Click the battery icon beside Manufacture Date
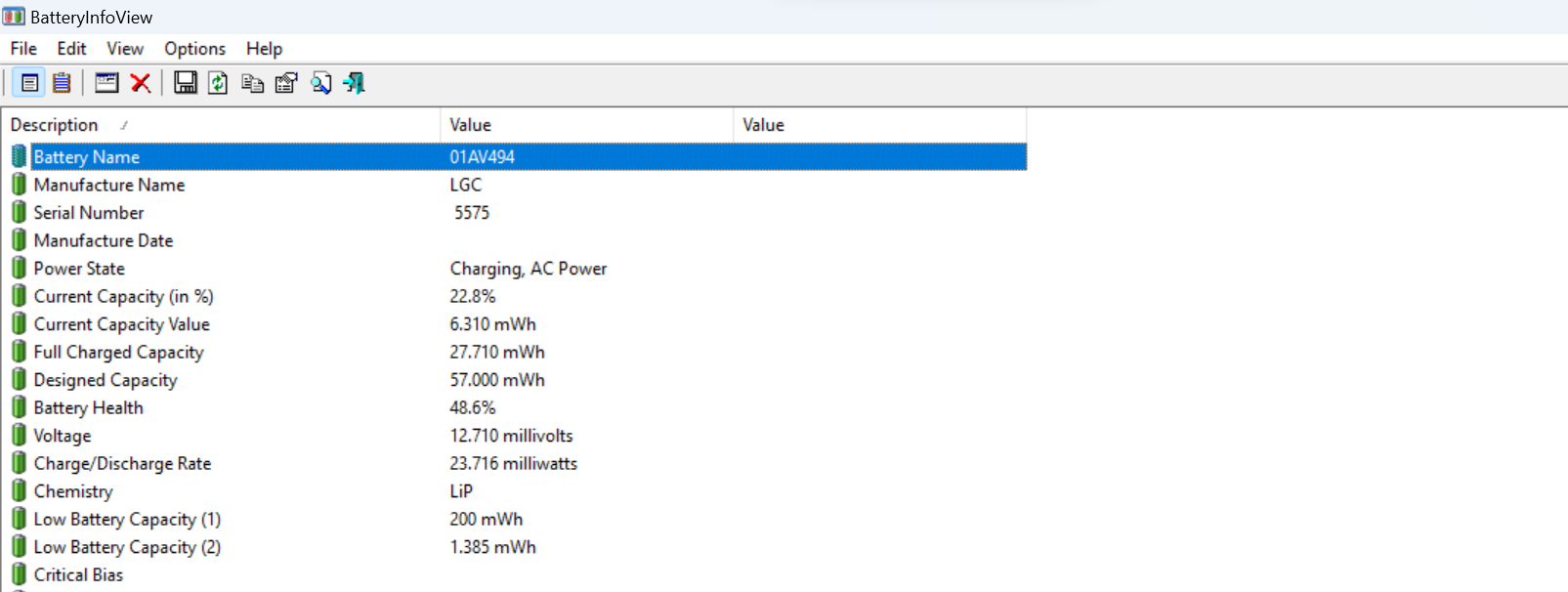The height and width of the screenshot is (592, 1568). [19, 240]
